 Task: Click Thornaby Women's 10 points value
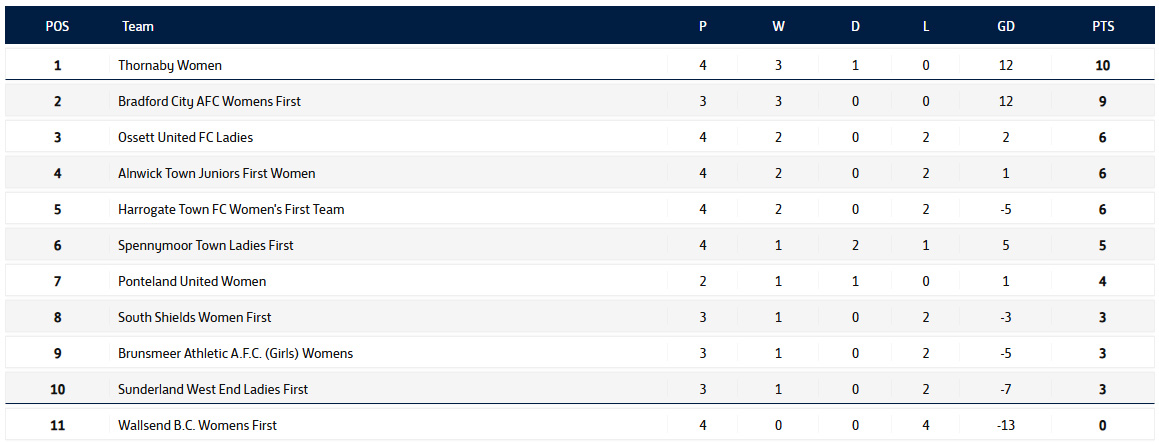[1103, 66]
